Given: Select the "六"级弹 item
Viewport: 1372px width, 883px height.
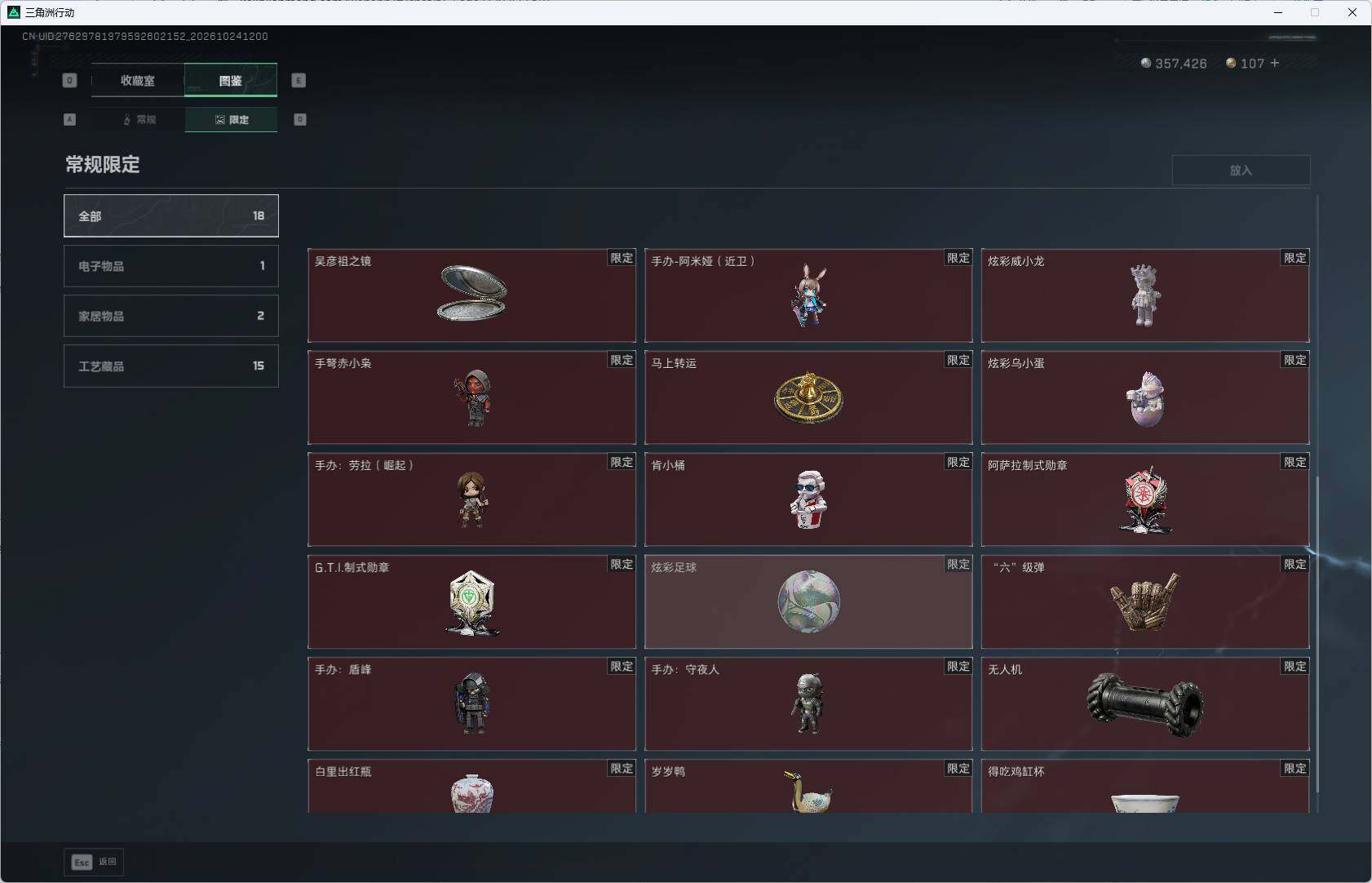Looking at the screenshot, I should click(x=1145, y=601).
